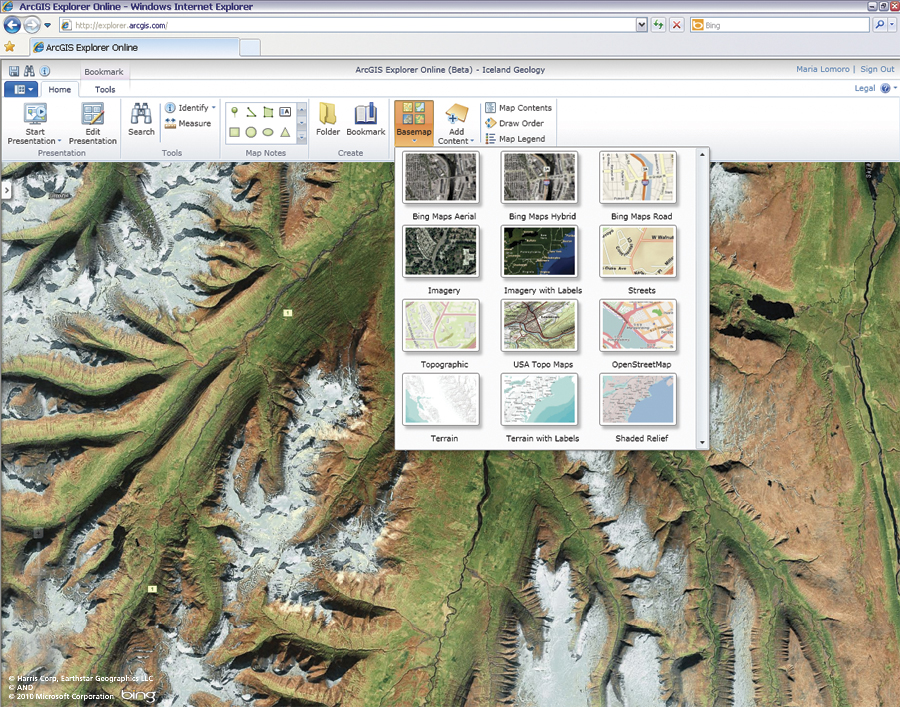Select the point pushpin map note
The height and width of the screenshot is (707, 900).
tap(234, 111)
